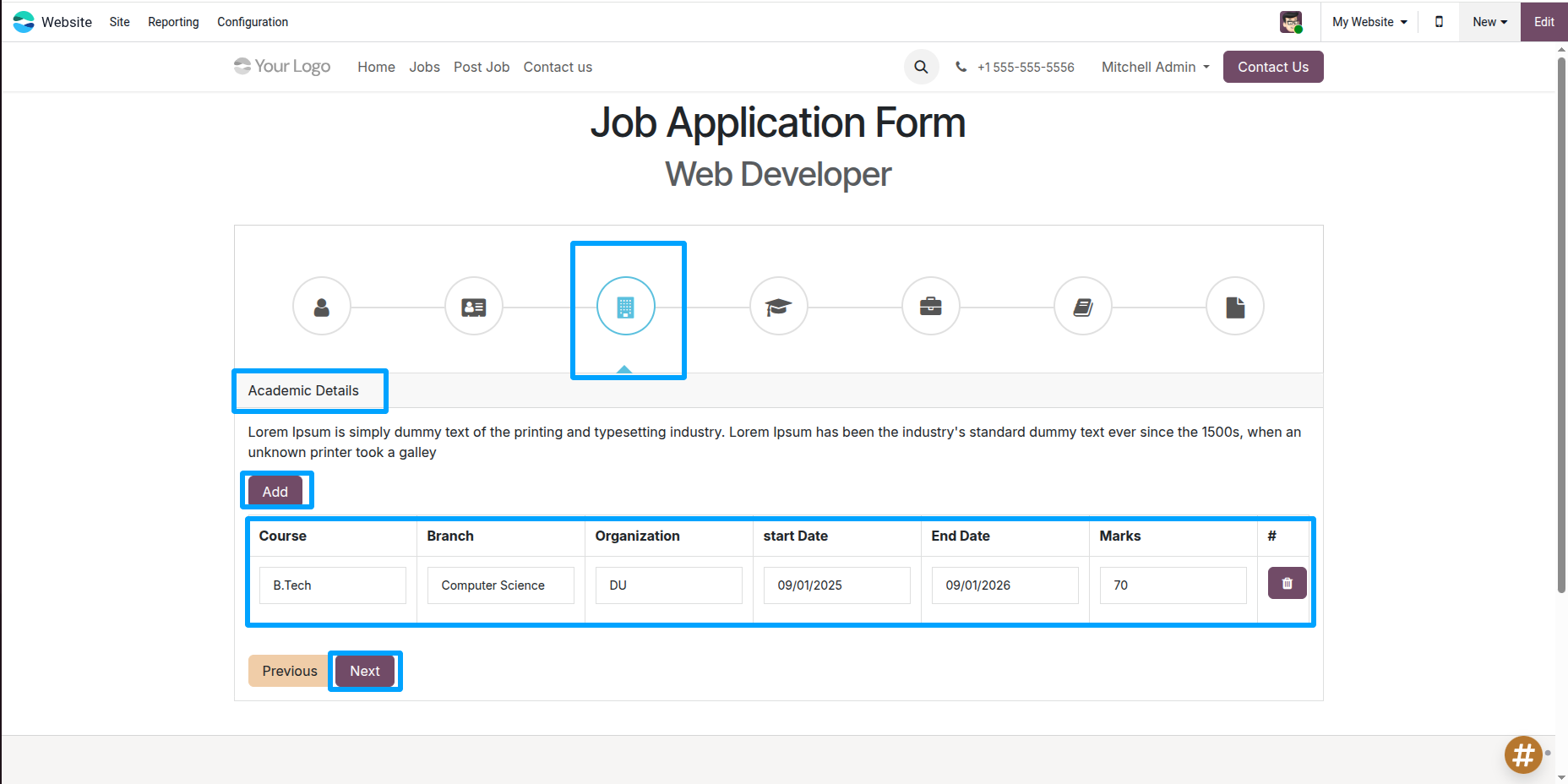The height and width of the screenshot is (784, 1568).
Task: Select the book step icon
Action: click(x=1082, y=307)
